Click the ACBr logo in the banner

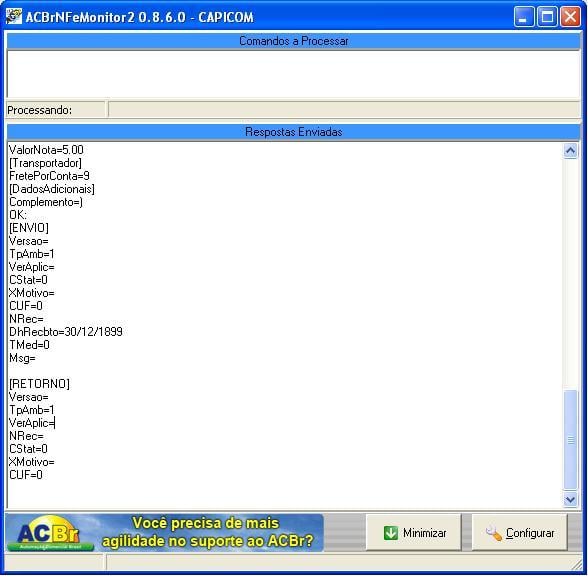tap(50, 533)
